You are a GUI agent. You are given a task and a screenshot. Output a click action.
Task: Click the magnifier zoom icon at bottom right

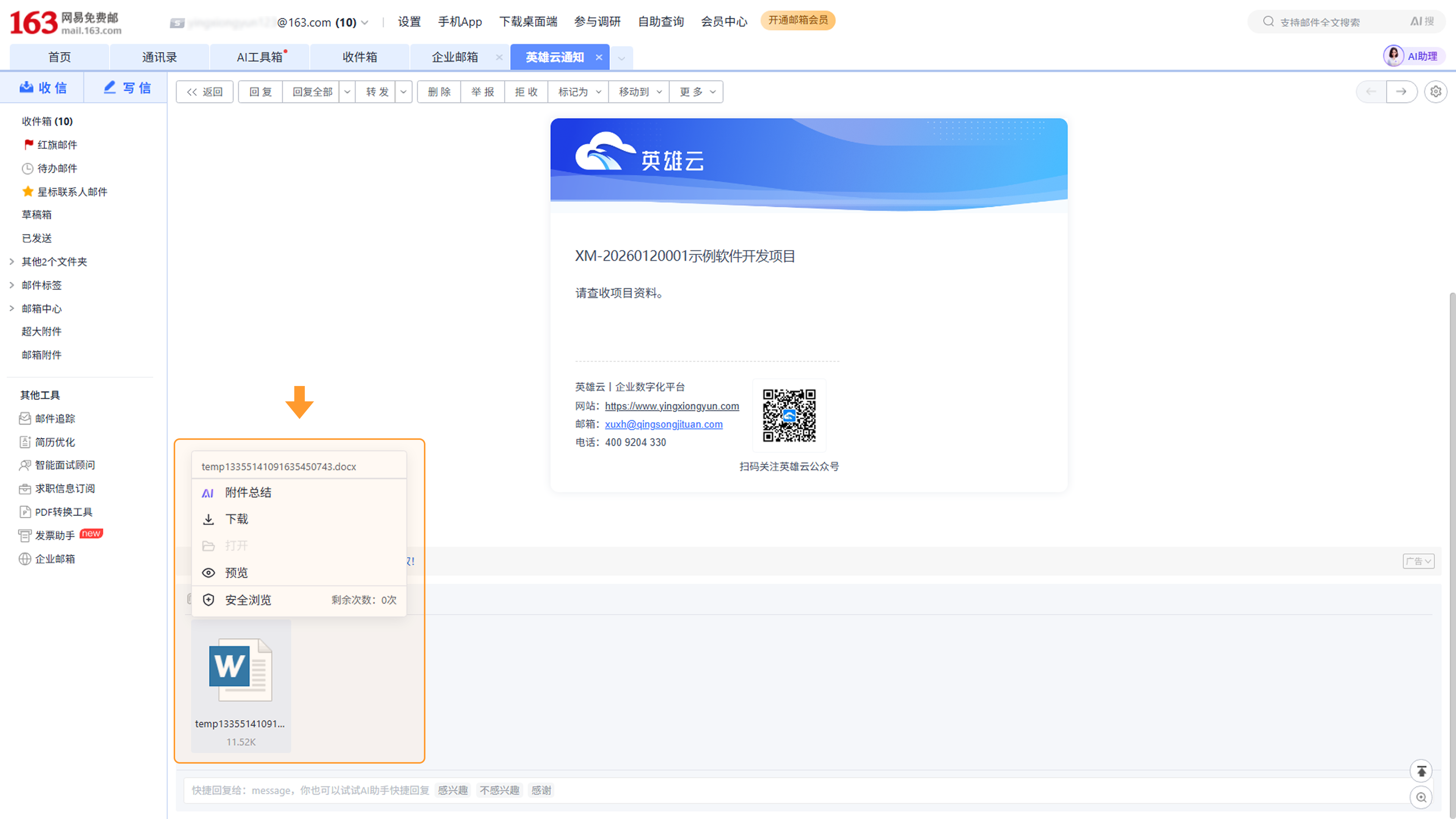pyautogui.click(x=1421, y=797)
